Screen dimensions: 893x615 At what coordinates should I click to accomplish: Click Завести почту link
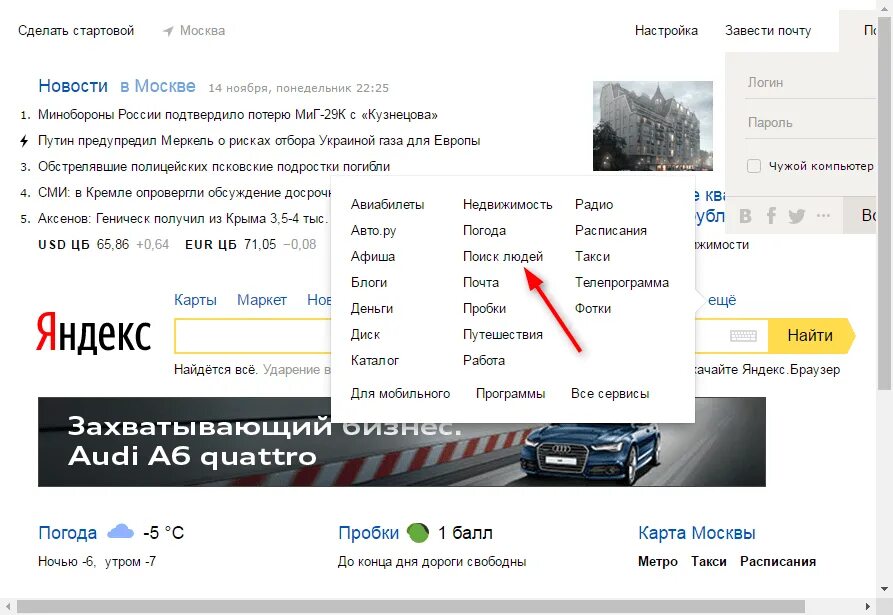click(768, 31)
